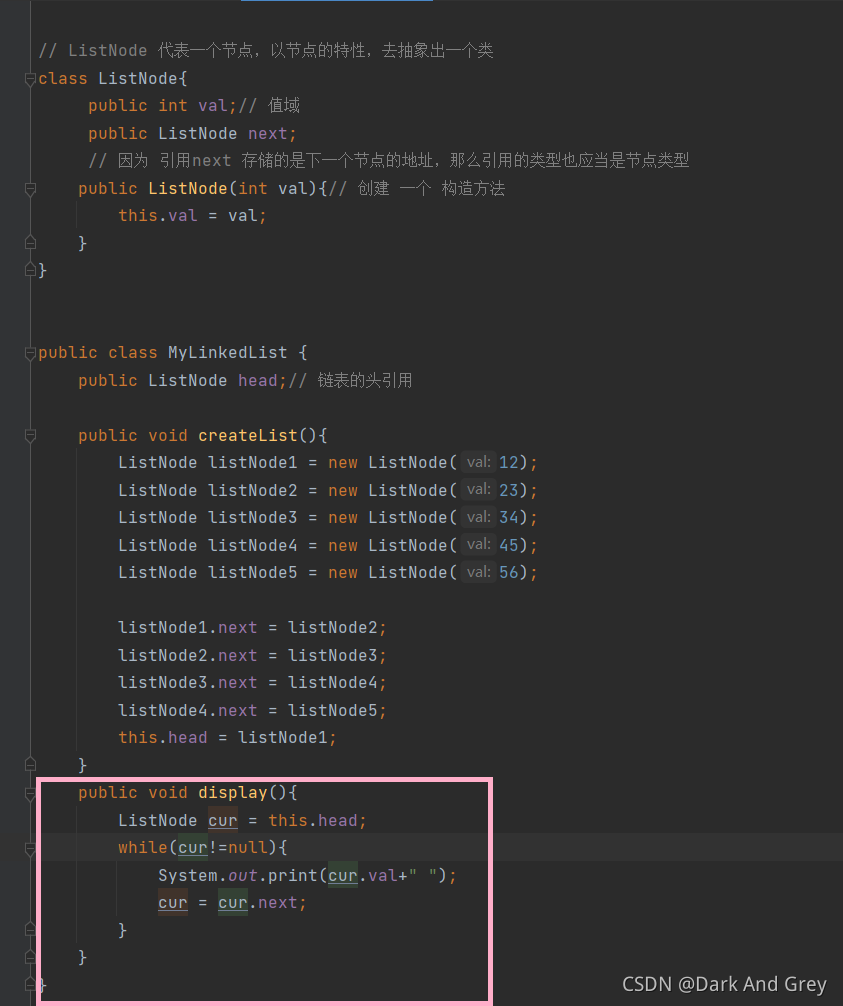Click 'new' keyword on the listNode5 line

point(343,573)
